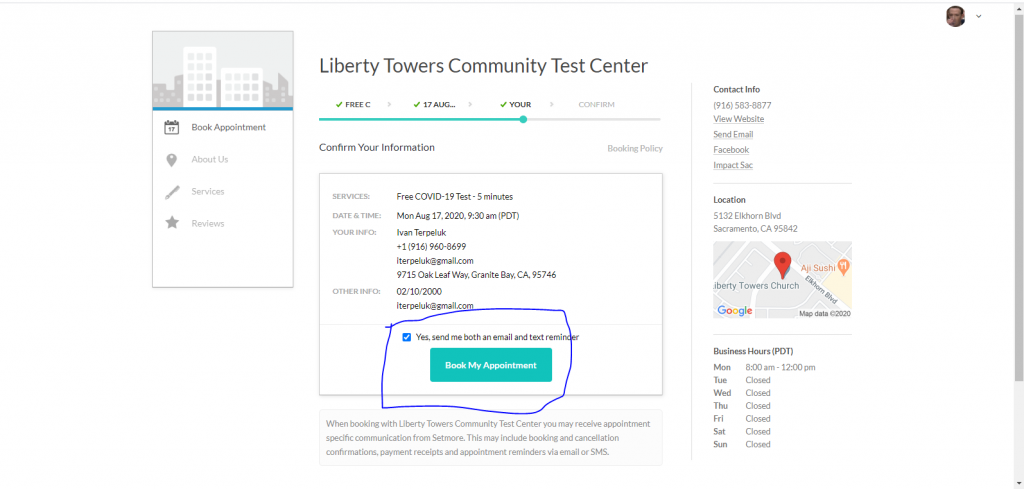
Task: Click the View Website link
Action: click(738, 119)
